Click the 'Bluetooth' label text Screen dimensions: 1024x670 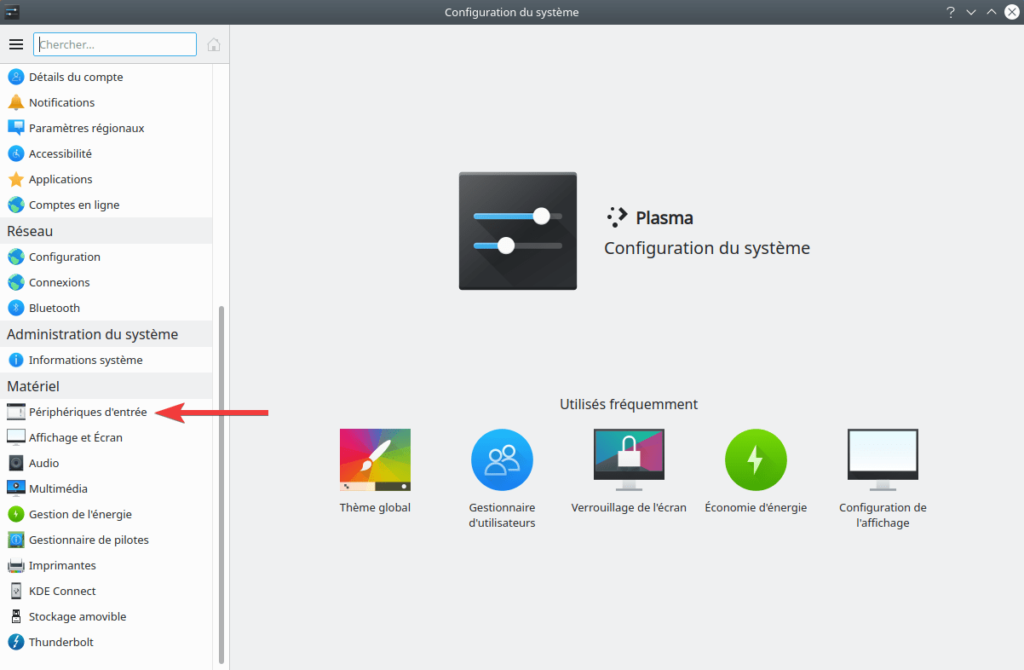point(54,308)
